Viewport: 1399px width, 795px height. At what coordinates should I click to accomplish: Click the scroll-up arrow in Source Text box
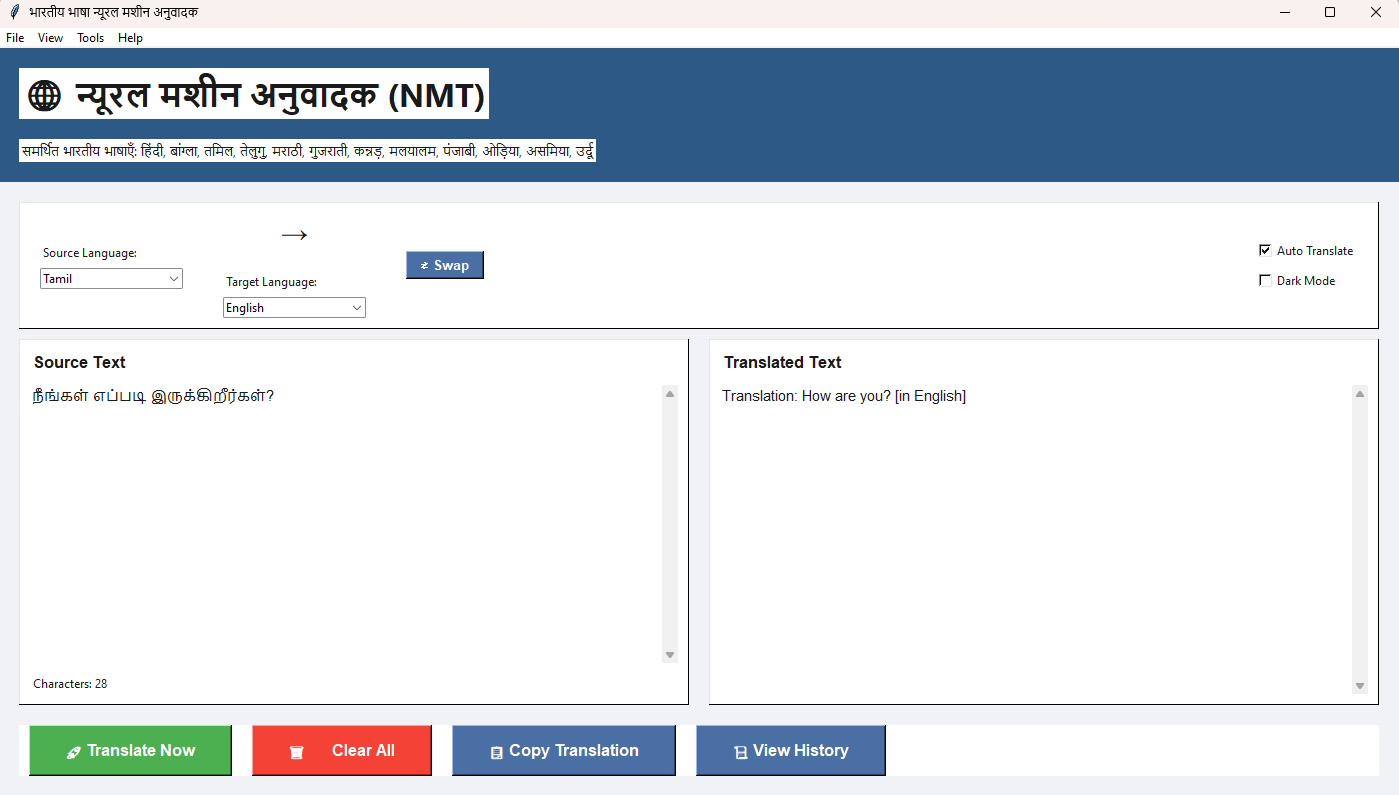[x=670, y=394]
